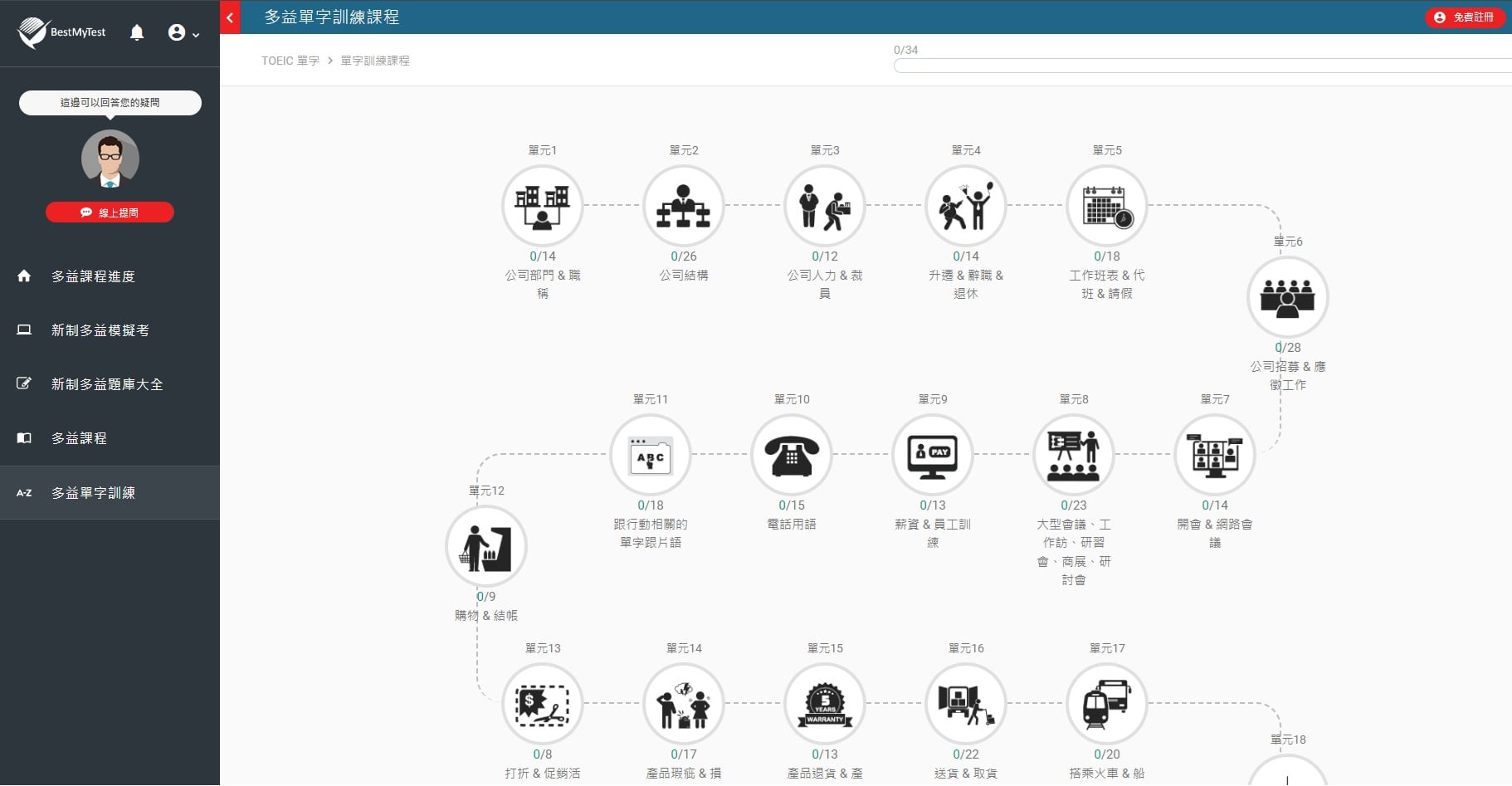Open Unit 12 shopping checkout icon

(x=486, y=546)
